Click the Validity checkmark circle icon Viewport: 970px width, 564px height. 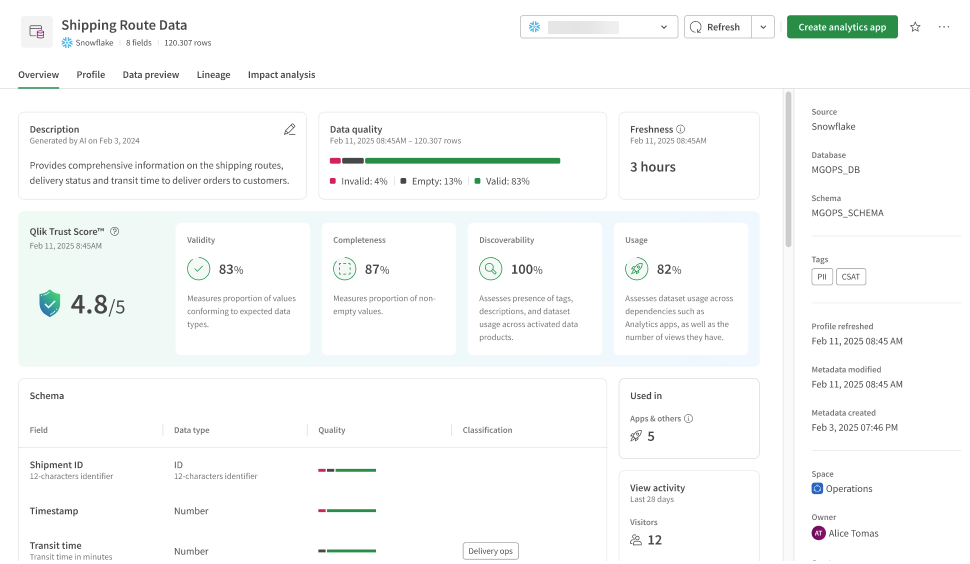point(198,269)
